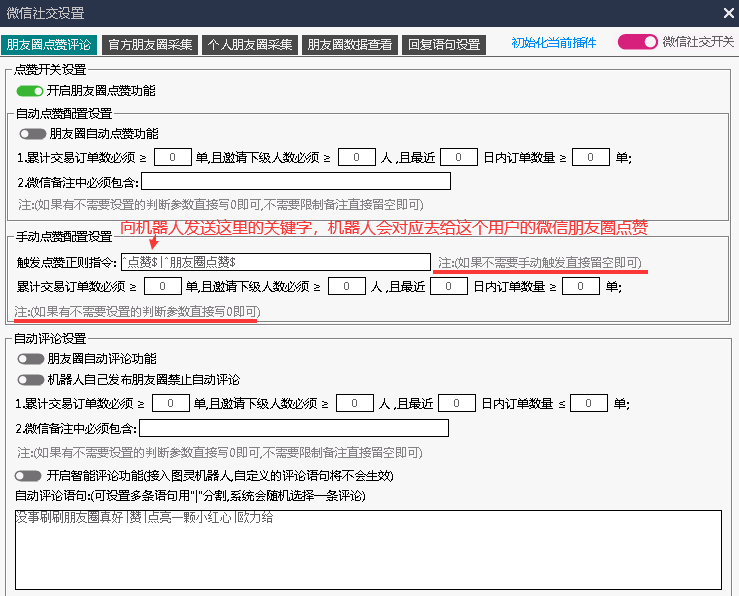The height and width of the screenshot is (596, 739).
Task: Click auto-comment 日内订单数量 number field
Action: pyautogui.click(x=589, y=403)
